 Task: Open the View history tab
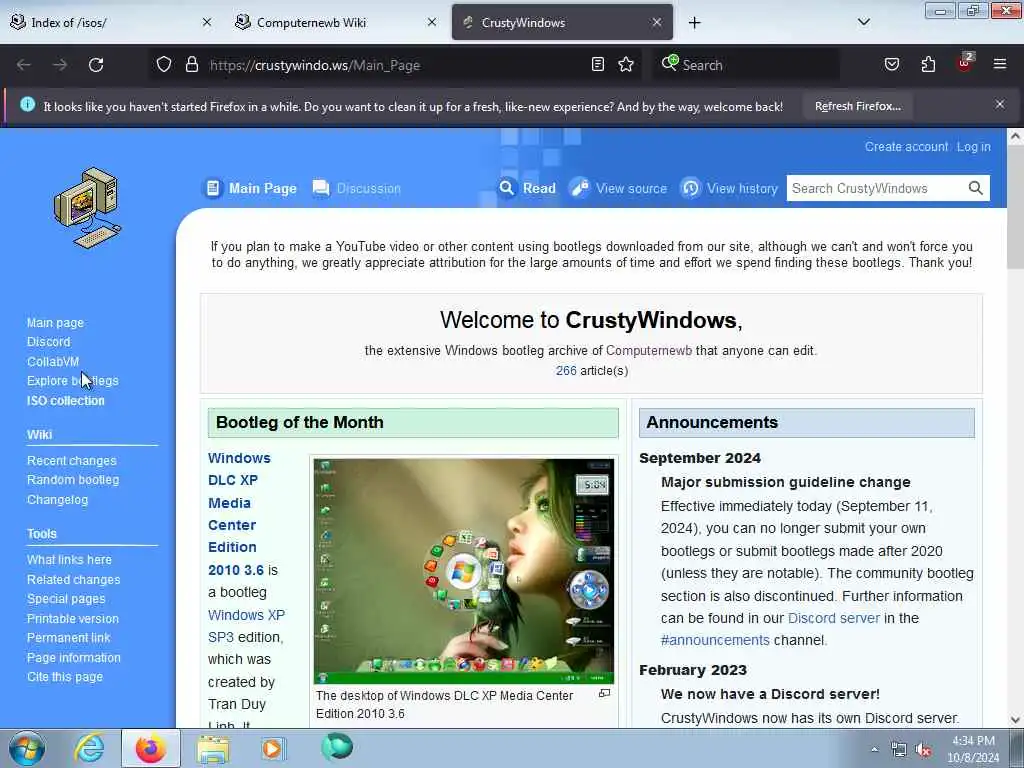coord(729,188)
